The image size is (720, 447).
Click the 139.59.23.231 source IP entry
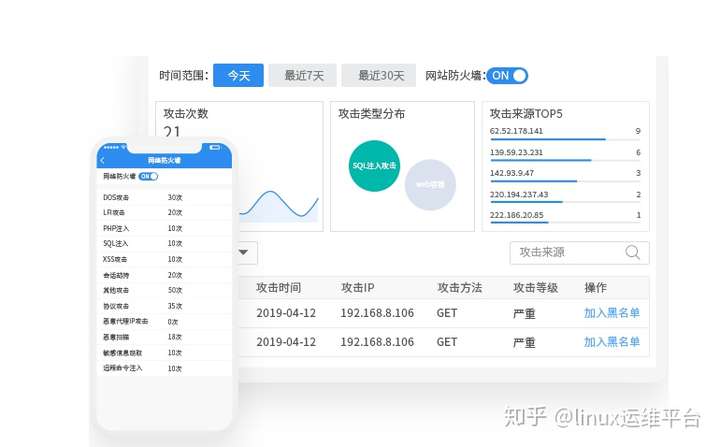[x=516, y=152]
